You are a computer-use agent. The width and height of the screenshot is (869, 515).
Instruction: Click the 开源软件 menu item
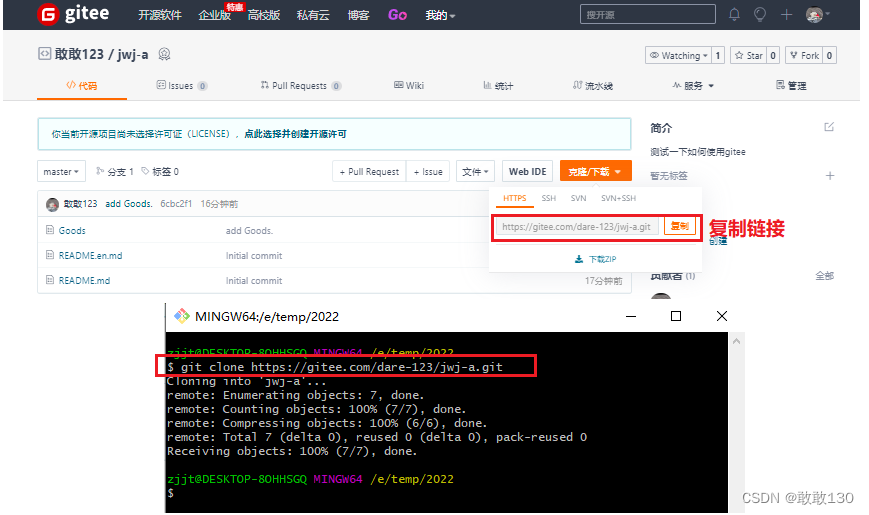click(160, 15)
